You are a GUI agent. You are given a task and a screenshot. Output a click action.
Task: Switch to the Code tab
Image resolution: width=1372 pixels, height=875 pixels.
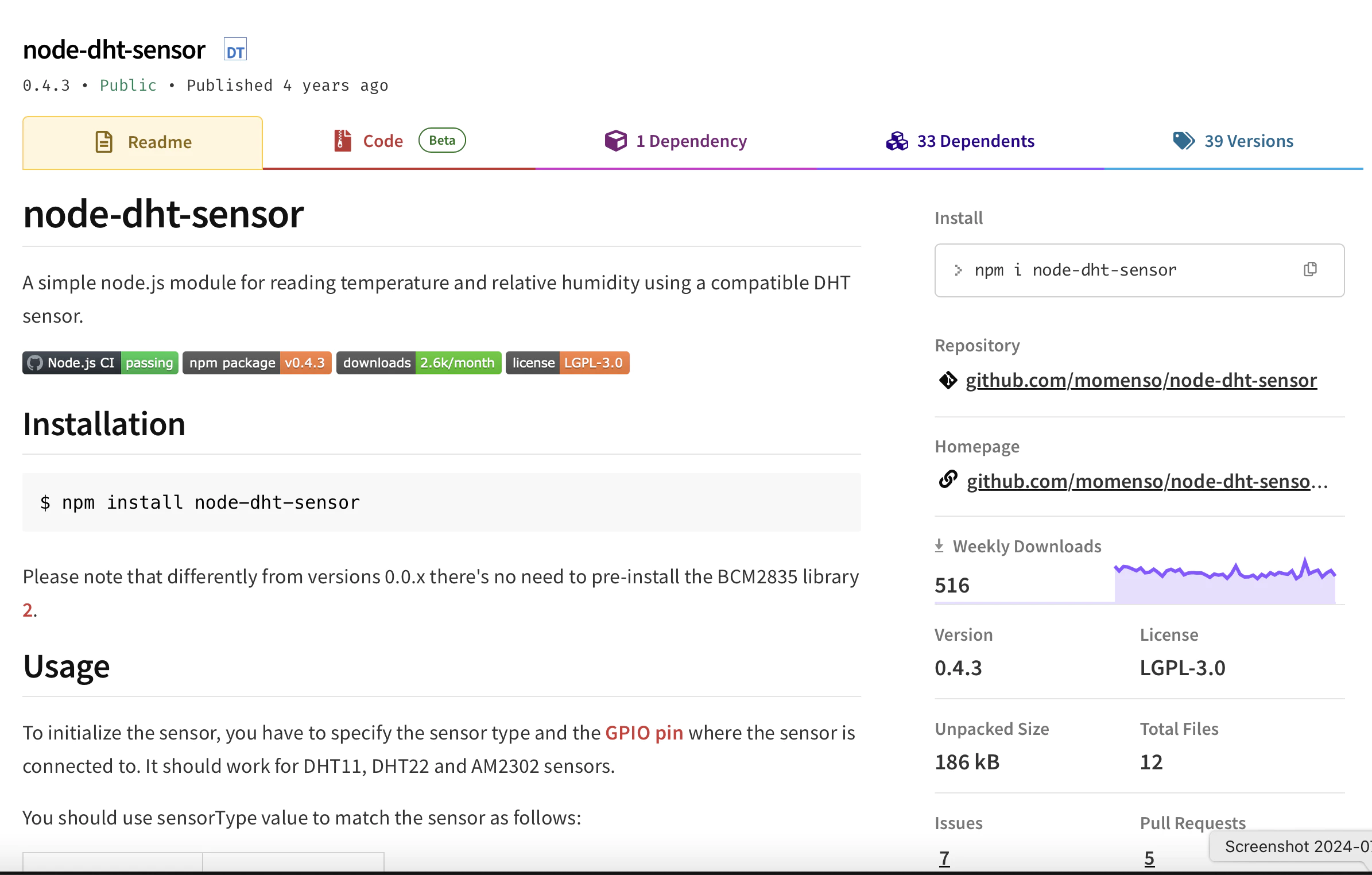399,141
